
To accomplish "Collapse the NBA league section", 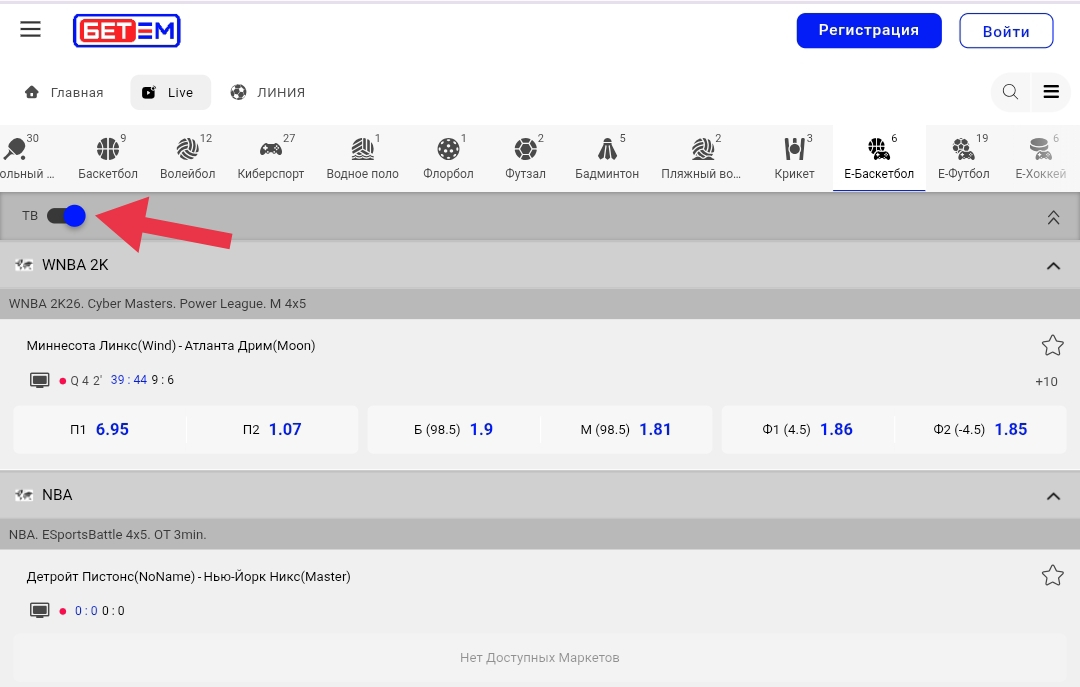I will (1052, 496).
